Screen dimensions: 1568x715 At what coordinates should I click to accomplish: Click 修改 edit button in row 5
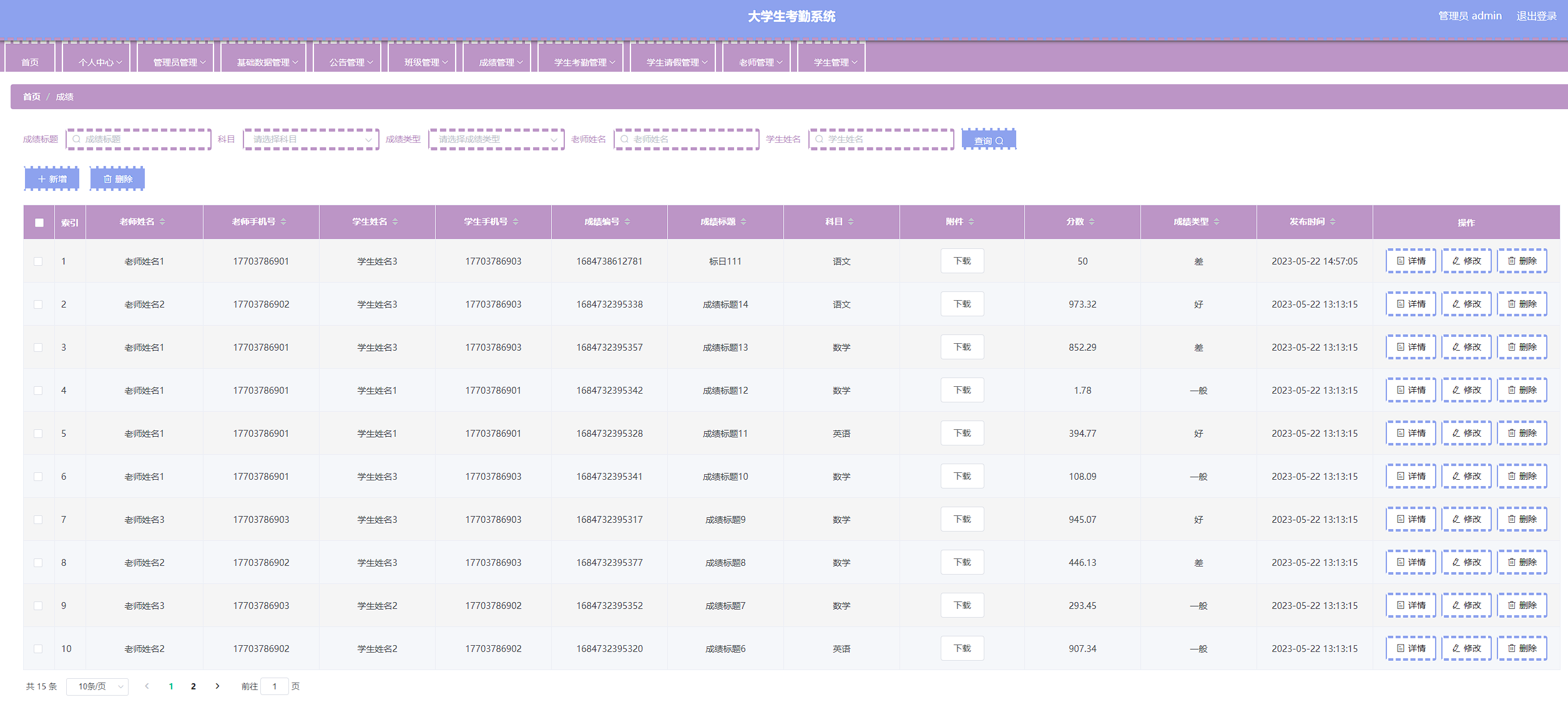(x=1466, y=434)
